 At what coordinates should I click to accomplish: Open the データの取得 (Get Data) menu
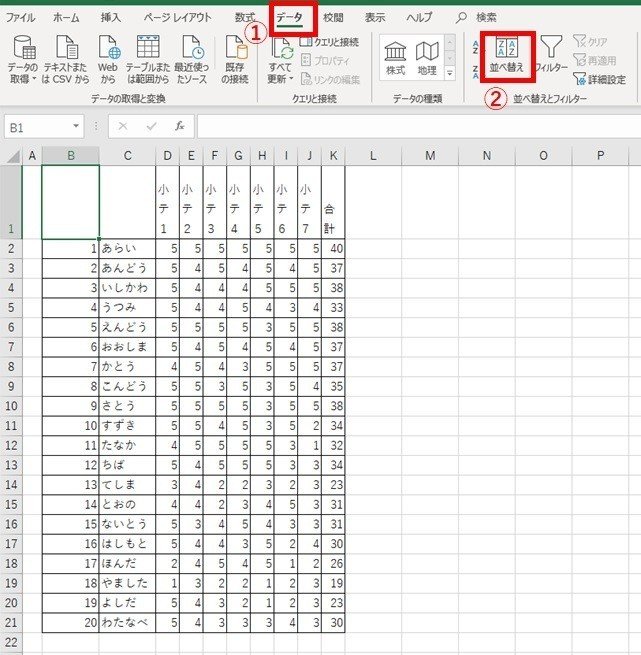pos(23,58)
